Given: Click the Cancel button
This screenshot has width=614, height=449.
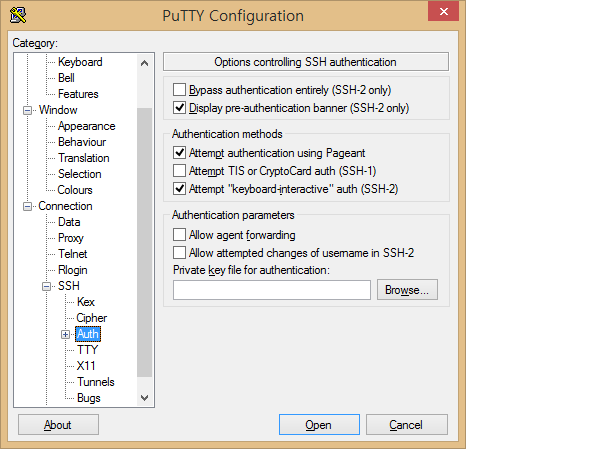Looking at the screenshot, I should (406, 425).
